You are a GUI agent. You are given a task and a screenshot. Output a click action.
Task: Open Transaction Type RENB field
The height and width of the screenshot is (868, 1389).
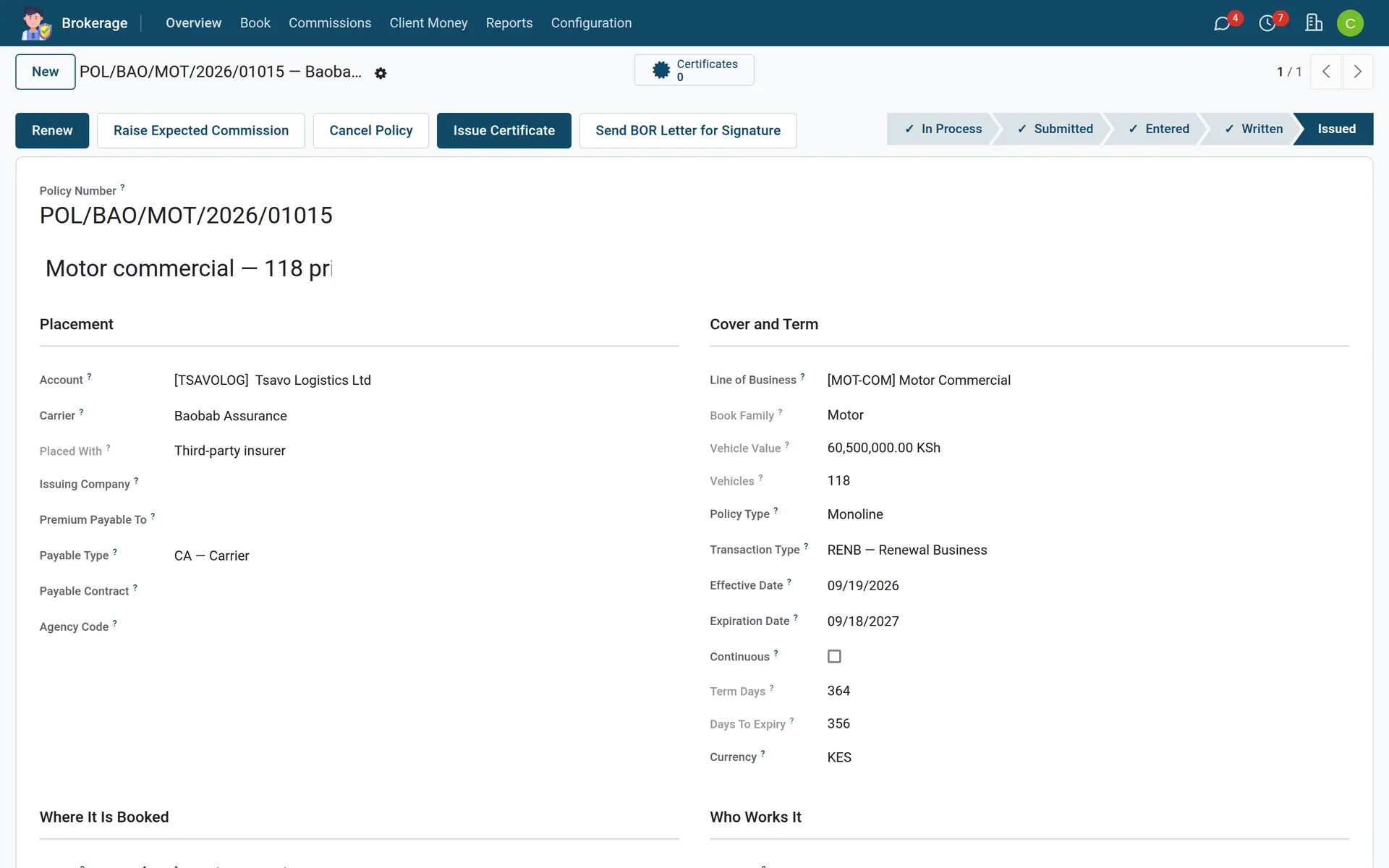click(x=1087, y=550)
